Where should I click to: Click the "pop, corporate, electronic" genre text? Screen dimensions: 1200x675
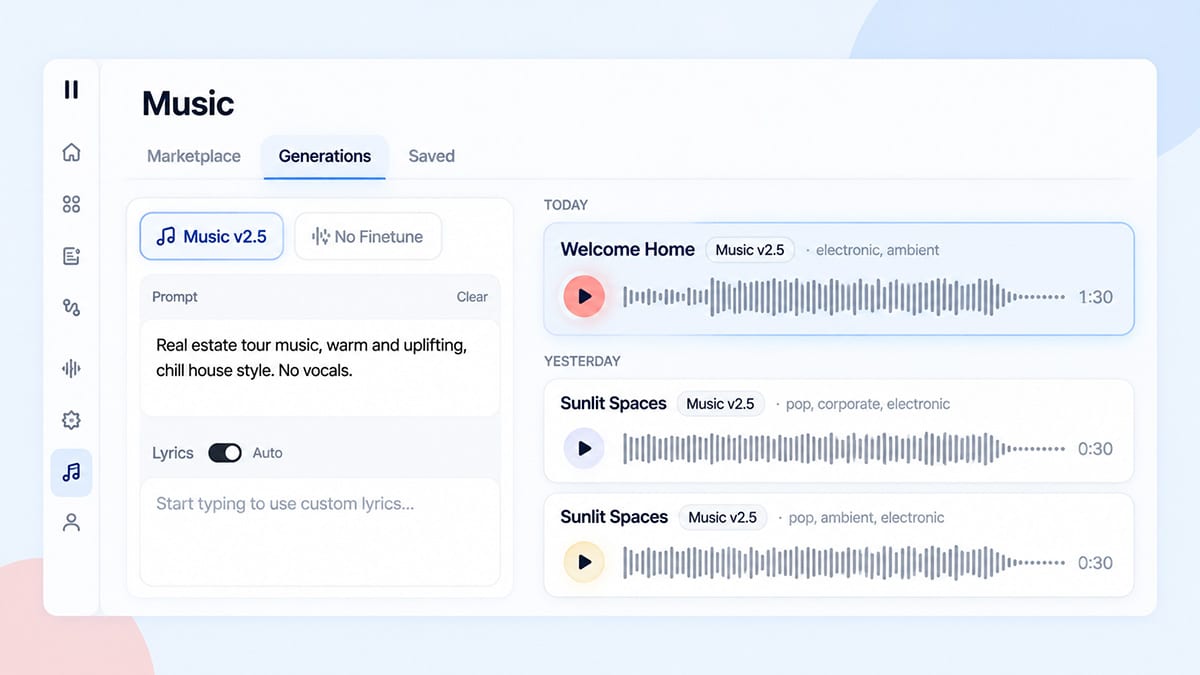pos(868,404)
